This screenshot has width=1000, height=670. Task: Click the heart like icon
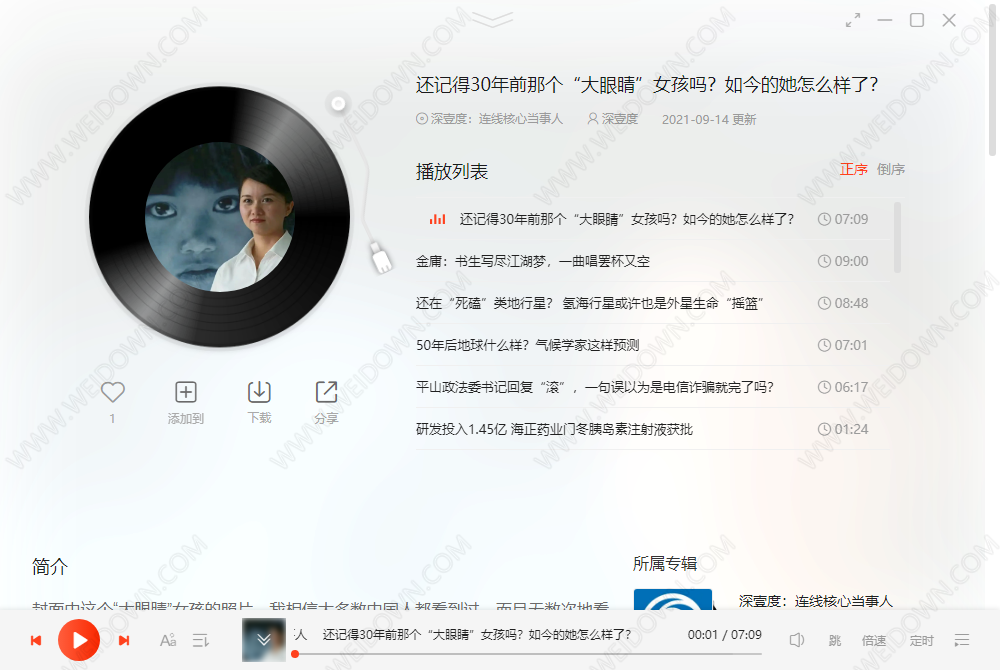113,391
